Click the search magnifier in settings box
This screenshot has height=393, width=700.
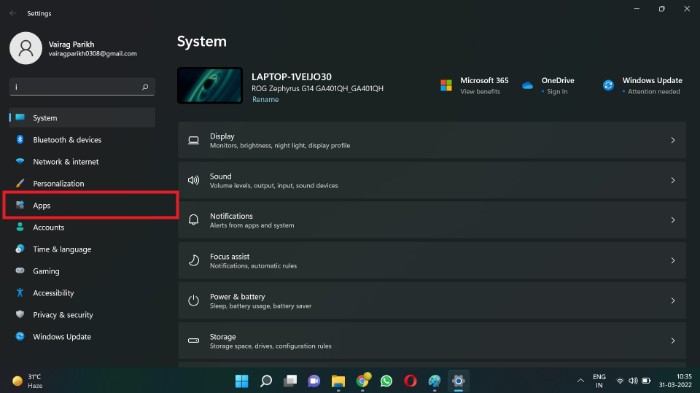pos(145,87)
